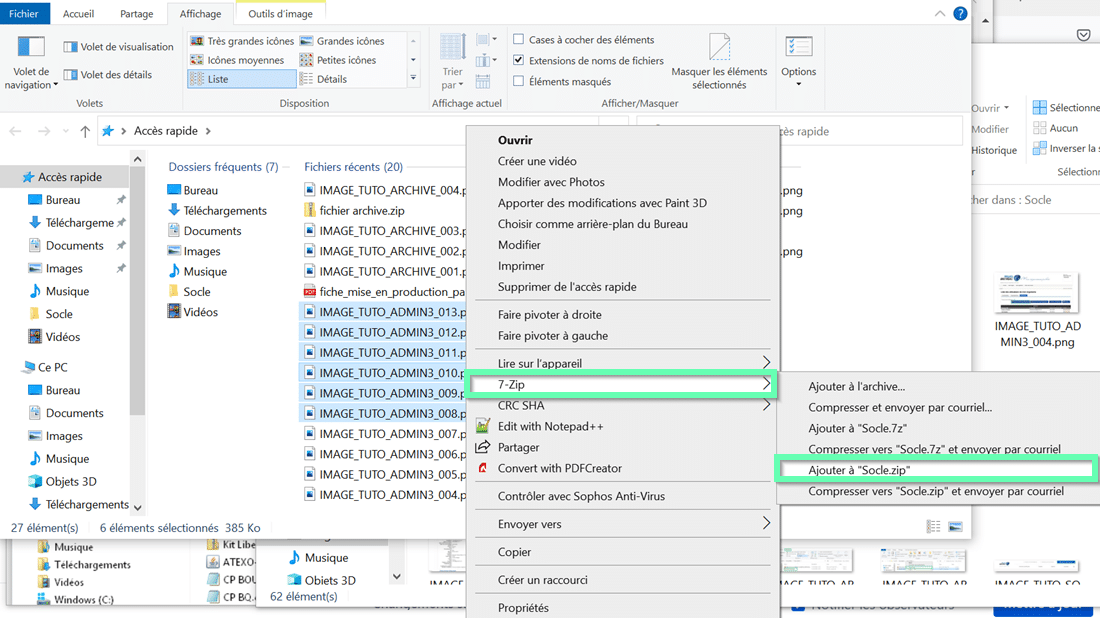Expand the layout gallery more arrow
The height and width of the screenshot is (618, 1100).
point(413,79)
